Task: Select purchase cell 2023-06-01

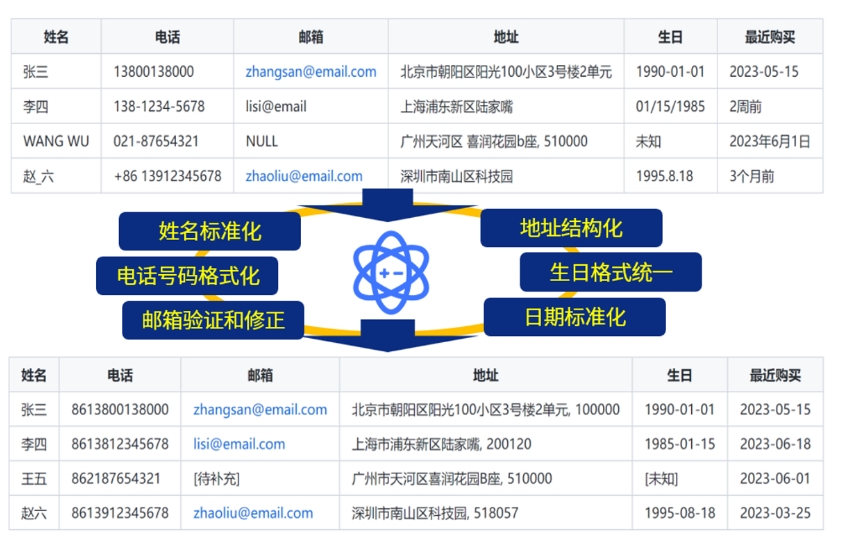Action: click(776, 478)
